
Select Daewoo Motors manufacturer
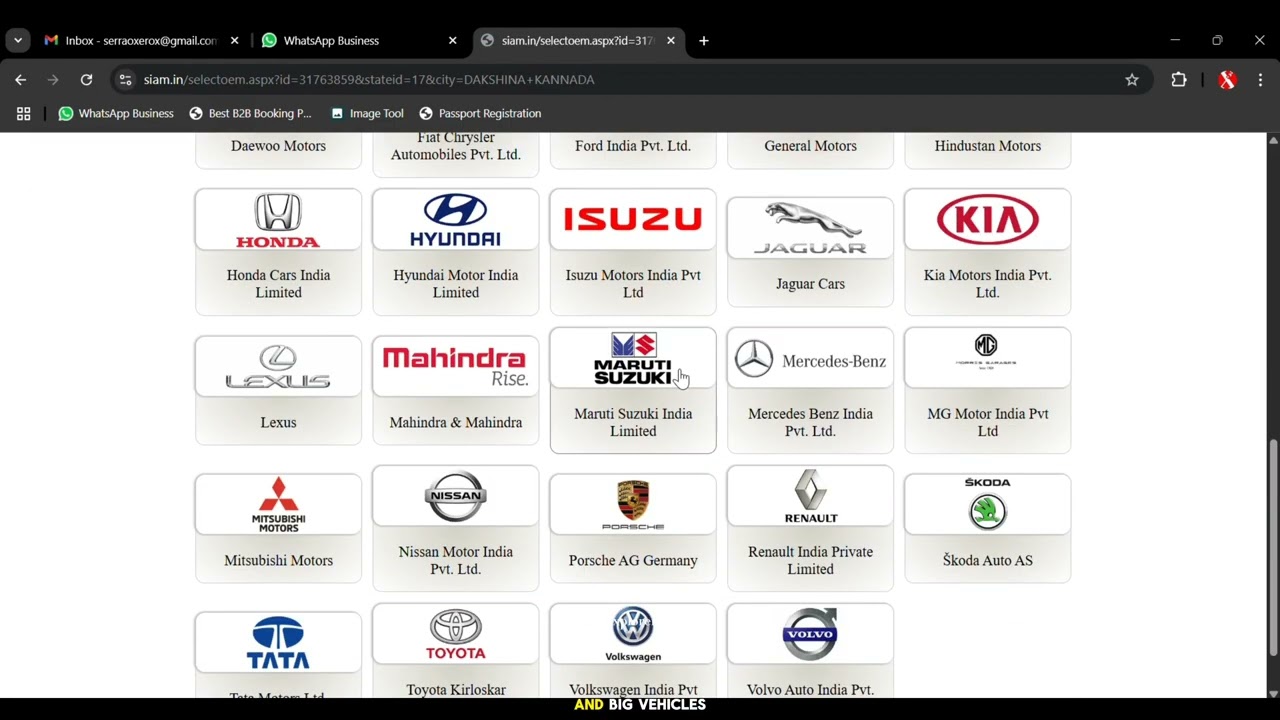point(278,146)
